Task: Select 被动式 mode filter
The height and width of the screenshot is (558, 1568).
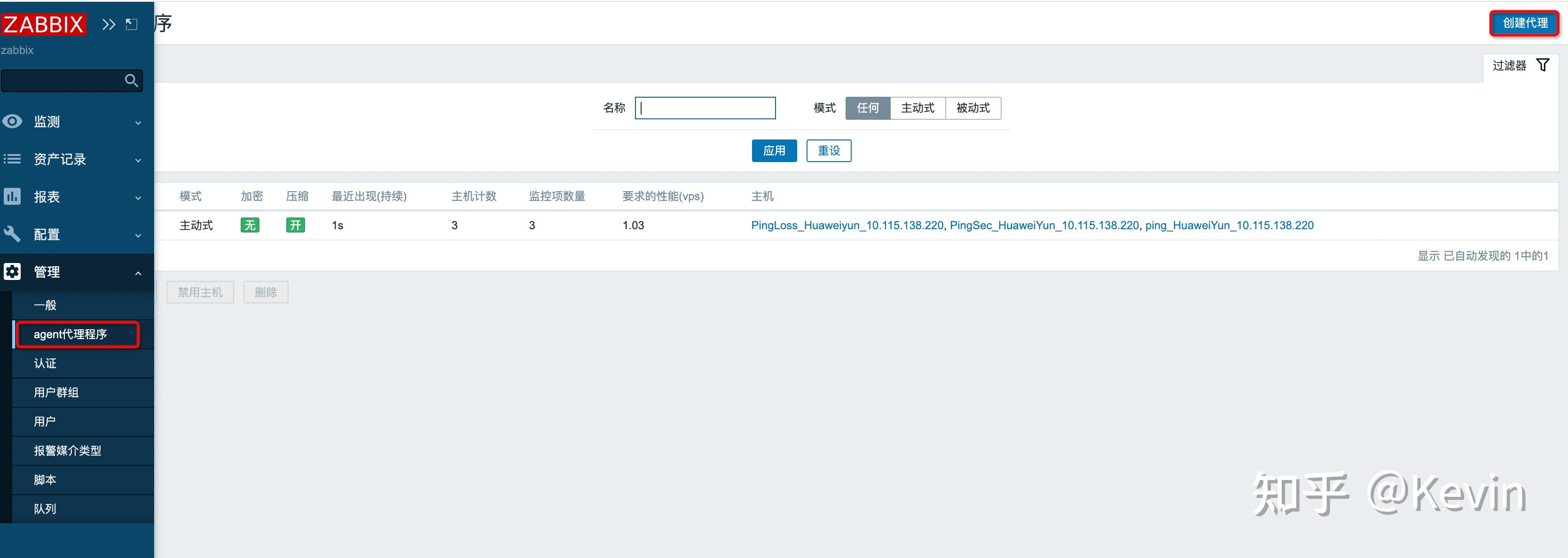Action: click(972, 108)
